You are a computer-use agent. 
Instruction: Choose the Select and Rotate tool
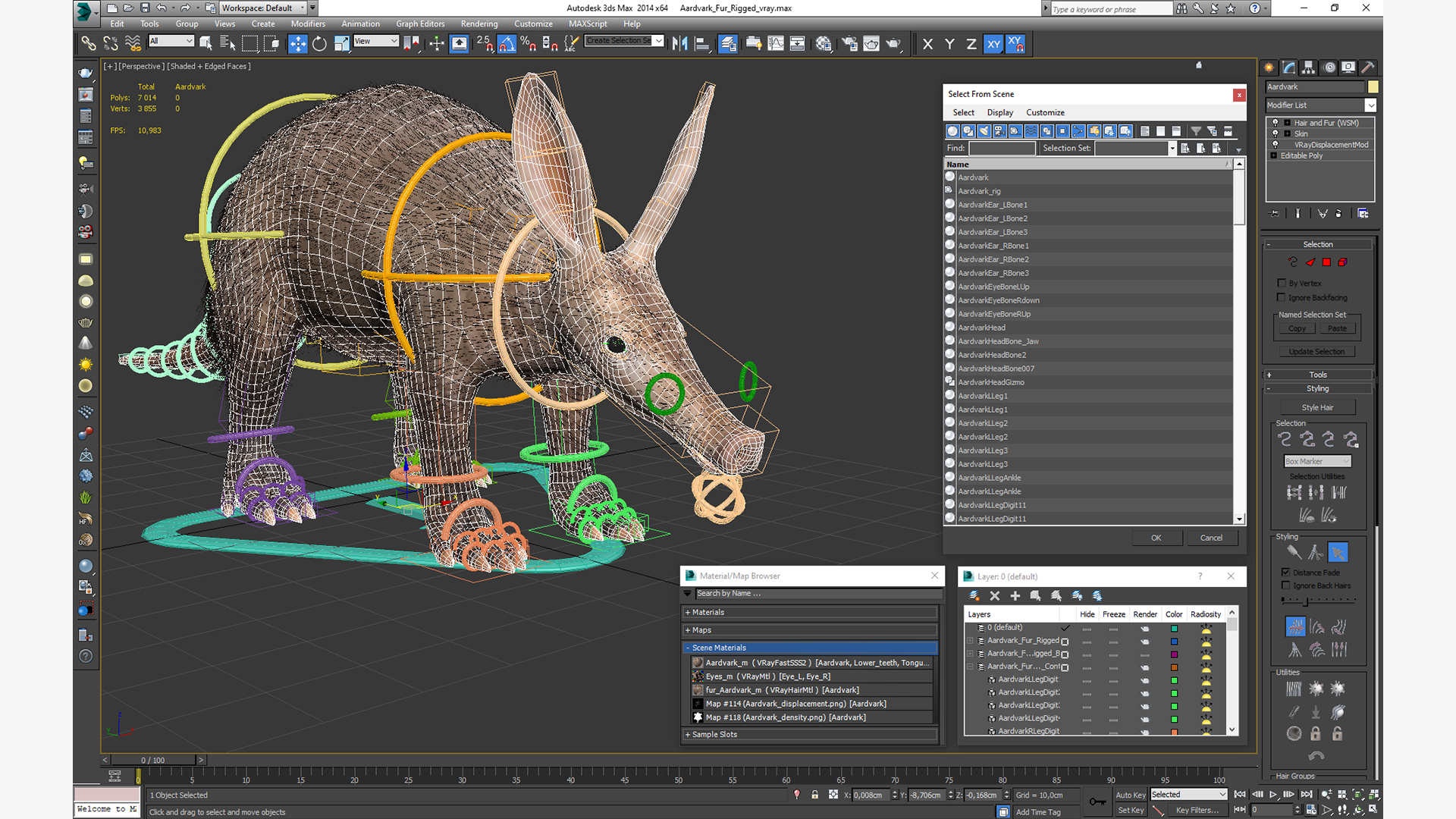(319, 43)
